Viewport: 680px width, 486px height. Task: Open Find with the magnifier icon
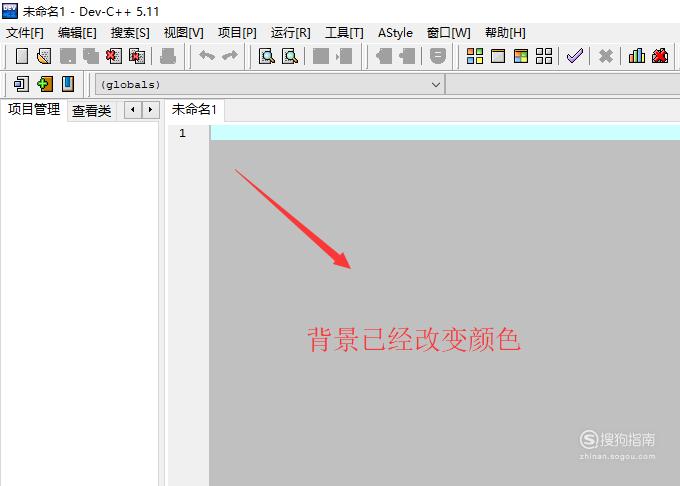[267, 56]
